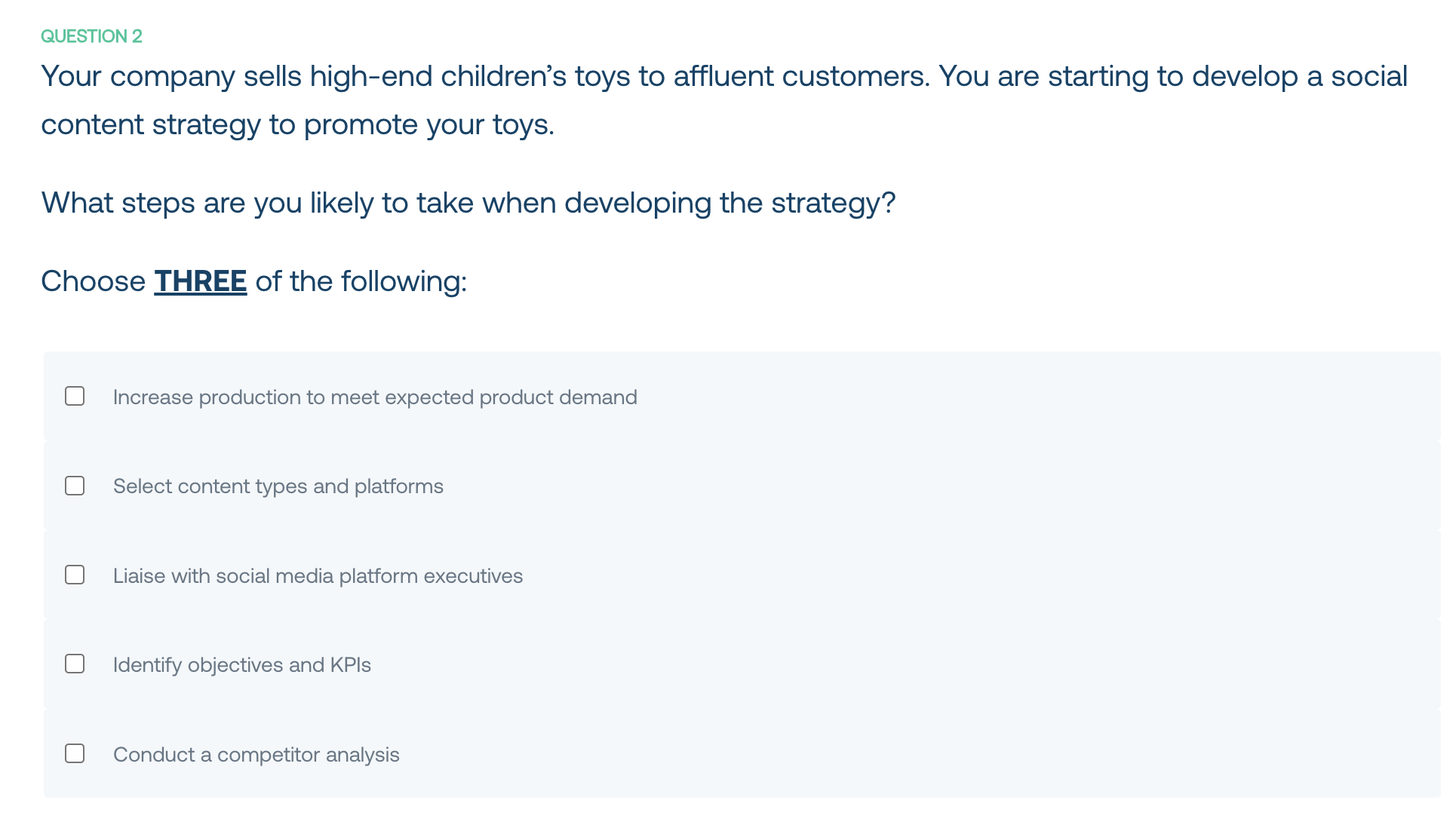Click the 'Liaise with social media platform executives' text
Viewport: 1456px width, 831px height.
tap(318, 576)
